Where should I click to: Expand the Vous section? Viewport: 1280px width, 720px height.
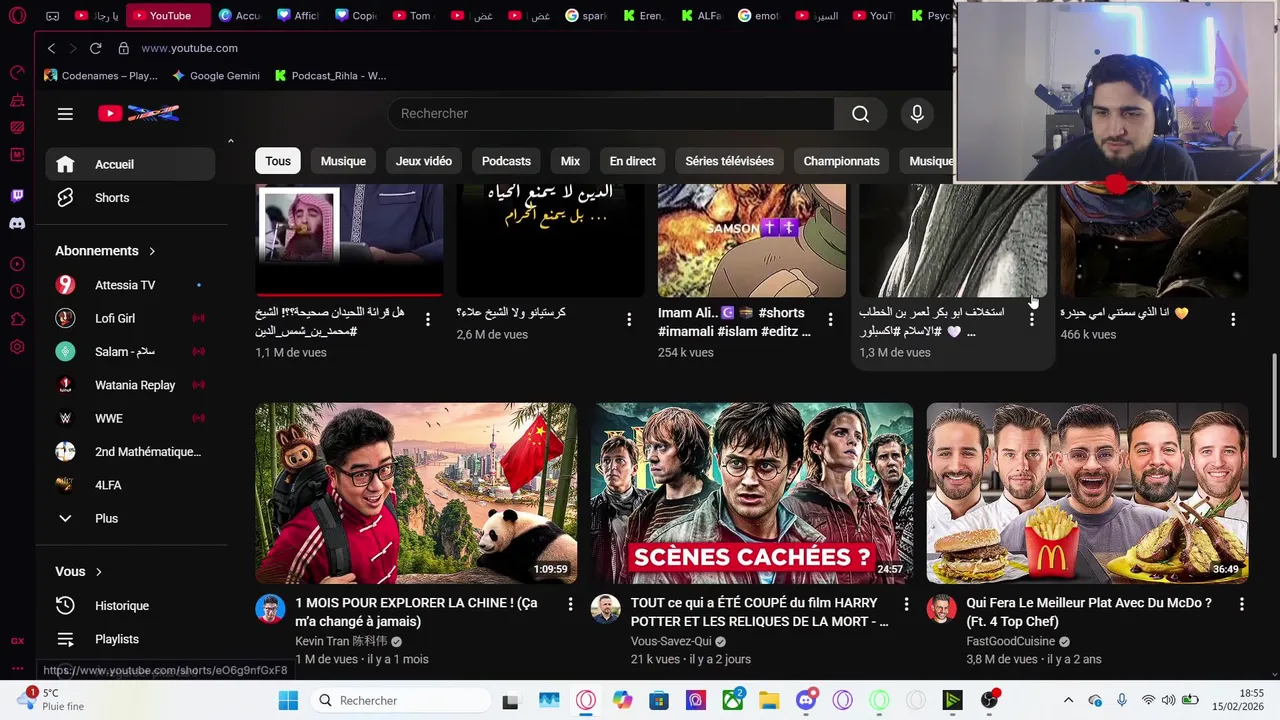(79, 572)
